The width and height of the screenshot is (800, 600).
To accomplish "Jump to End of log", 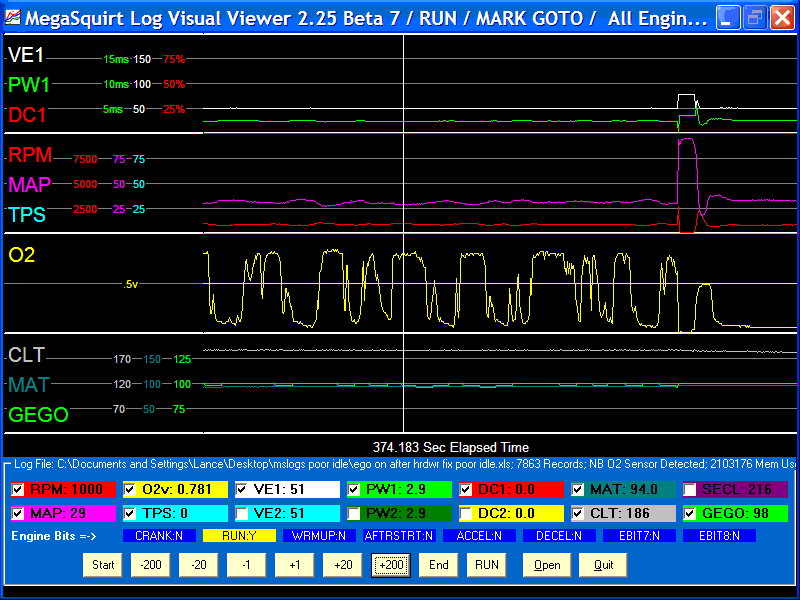I will [x=439, y=565].
